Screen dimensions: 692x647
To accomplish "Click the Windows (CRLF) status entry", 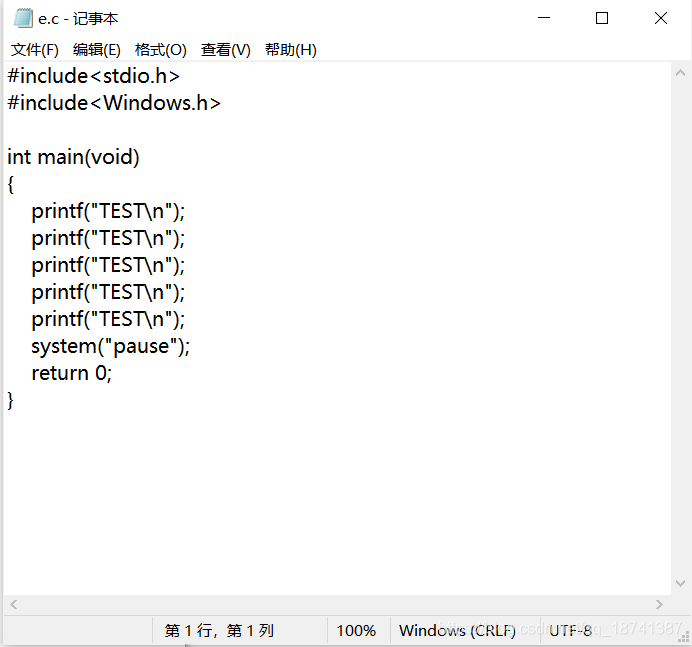I will [457, 631].
